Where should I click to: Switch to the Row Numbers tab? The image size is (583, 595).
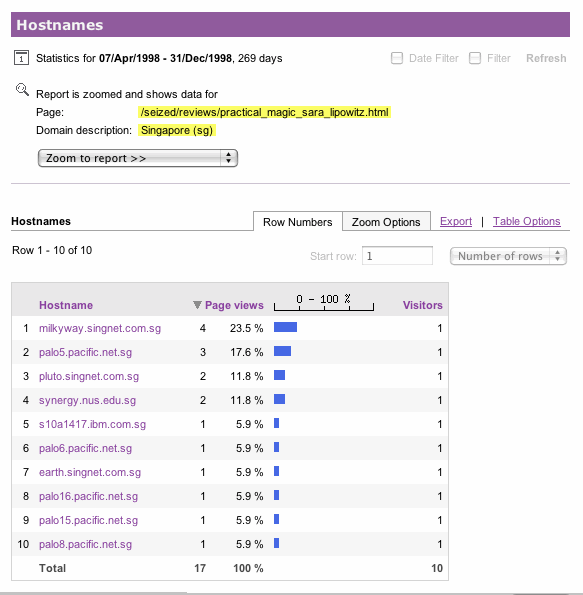298,222
